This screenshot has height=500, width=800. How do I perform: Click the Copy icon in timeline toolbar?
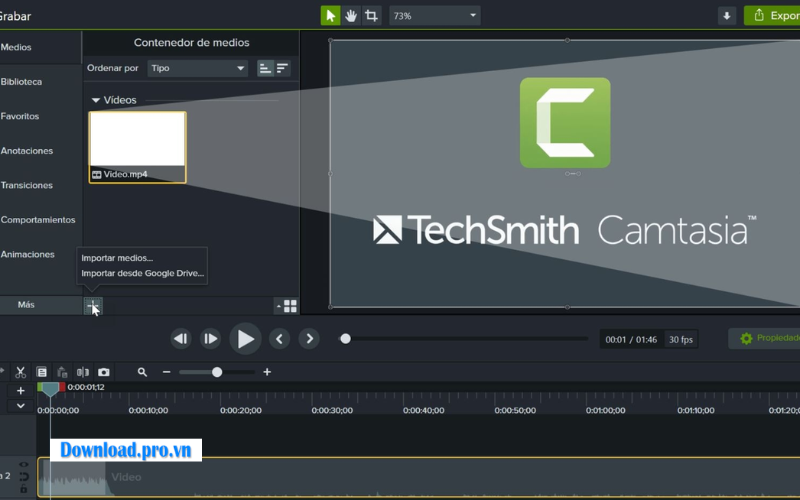click(42, 372)
